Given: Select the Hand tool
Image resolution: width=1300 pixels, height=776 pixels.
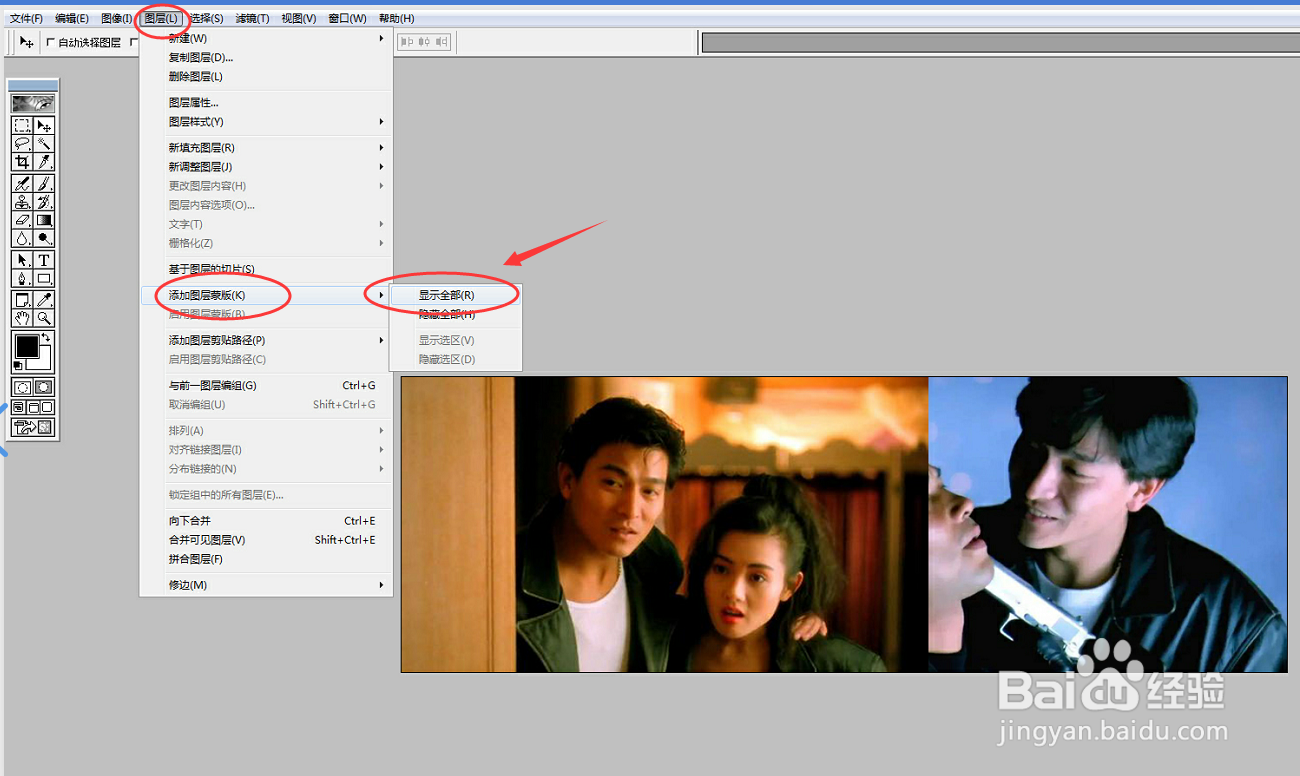Looking at the screenshot, I should (22, 318).
